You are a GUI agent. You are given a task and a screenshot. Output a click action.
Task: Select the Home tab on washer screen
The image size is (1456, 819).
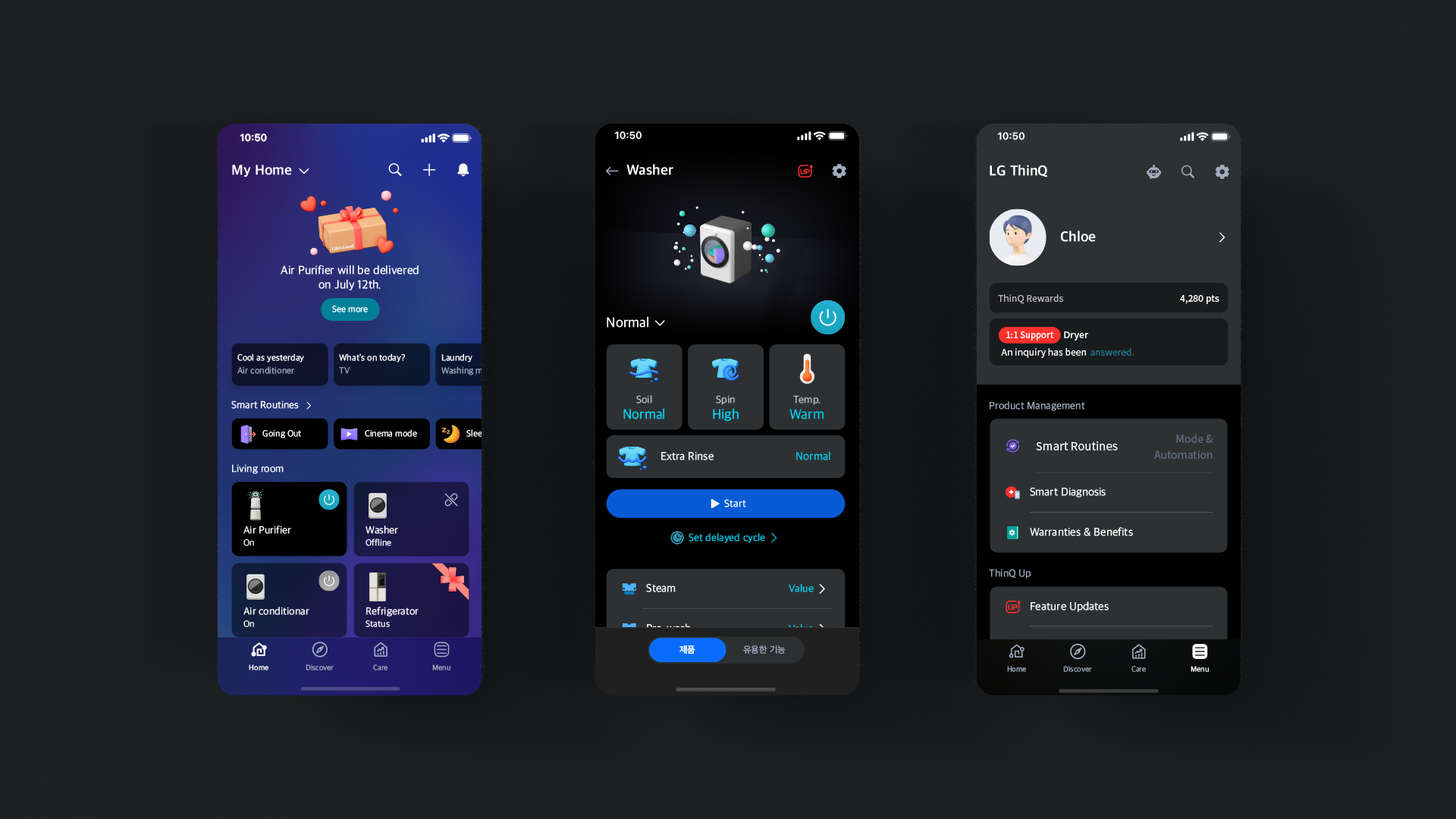click(x=687, y=649)
